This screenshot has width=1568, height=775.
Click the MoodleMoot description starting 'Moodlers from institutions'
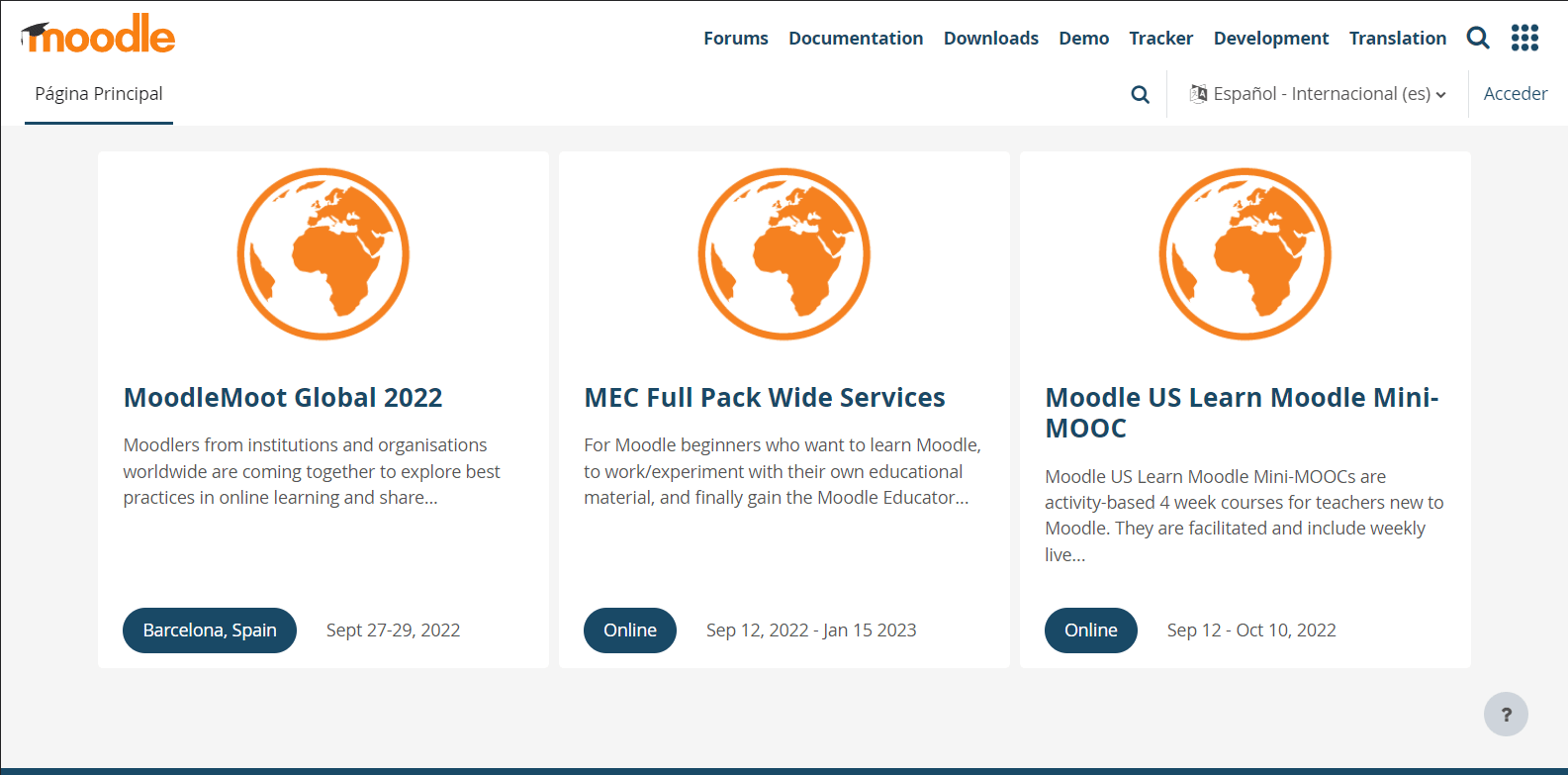[x=312, y=471]
